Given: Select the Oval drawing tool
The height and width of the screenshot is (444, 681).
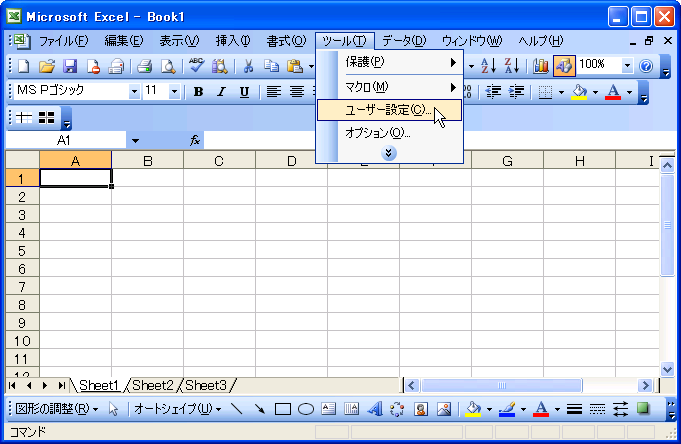Looking at the screenshot, I should [x=306, y=409].
